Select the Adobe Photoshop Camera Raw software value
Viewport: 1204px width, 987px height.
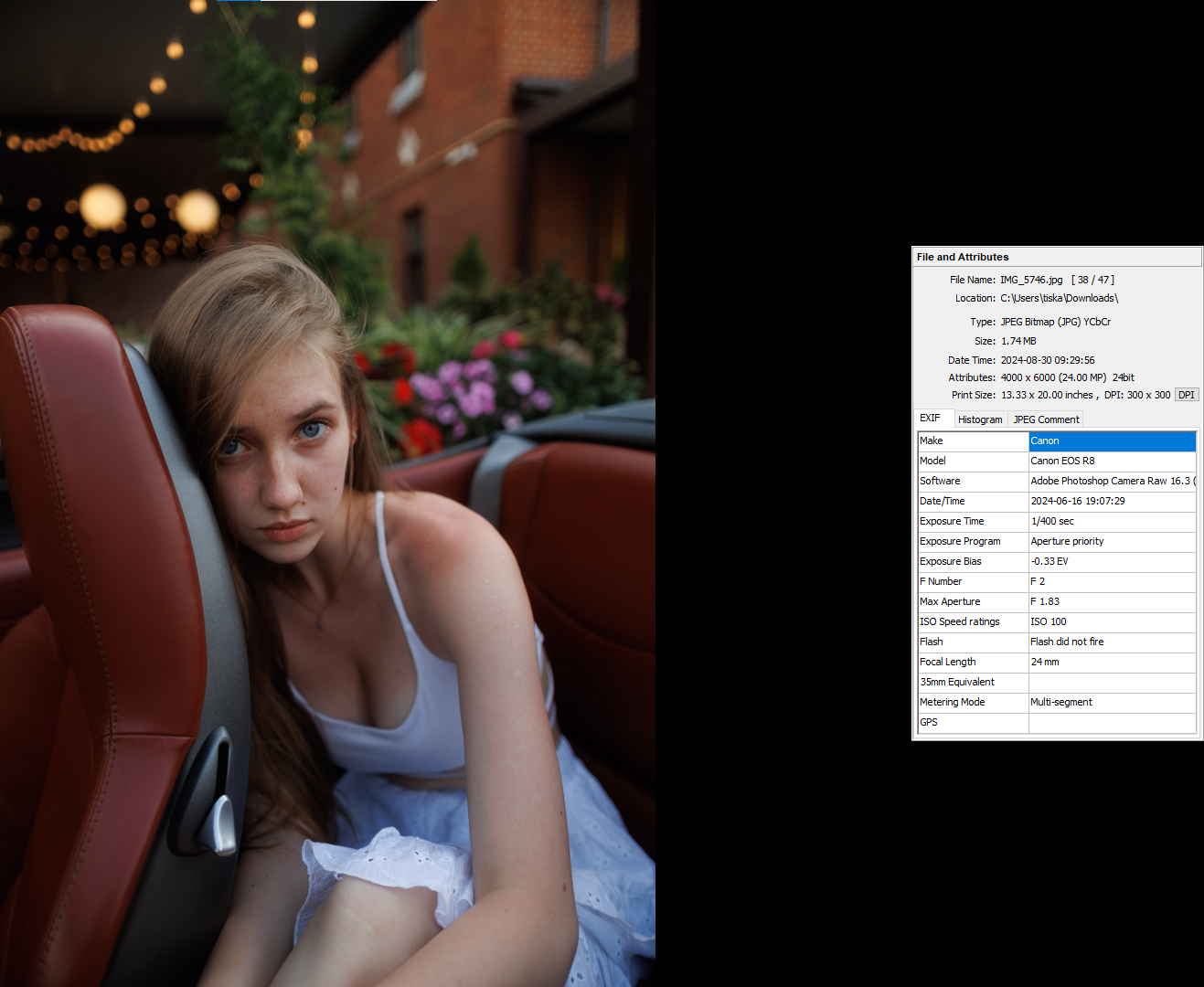pyautogui.click(x=1112, y=481)
